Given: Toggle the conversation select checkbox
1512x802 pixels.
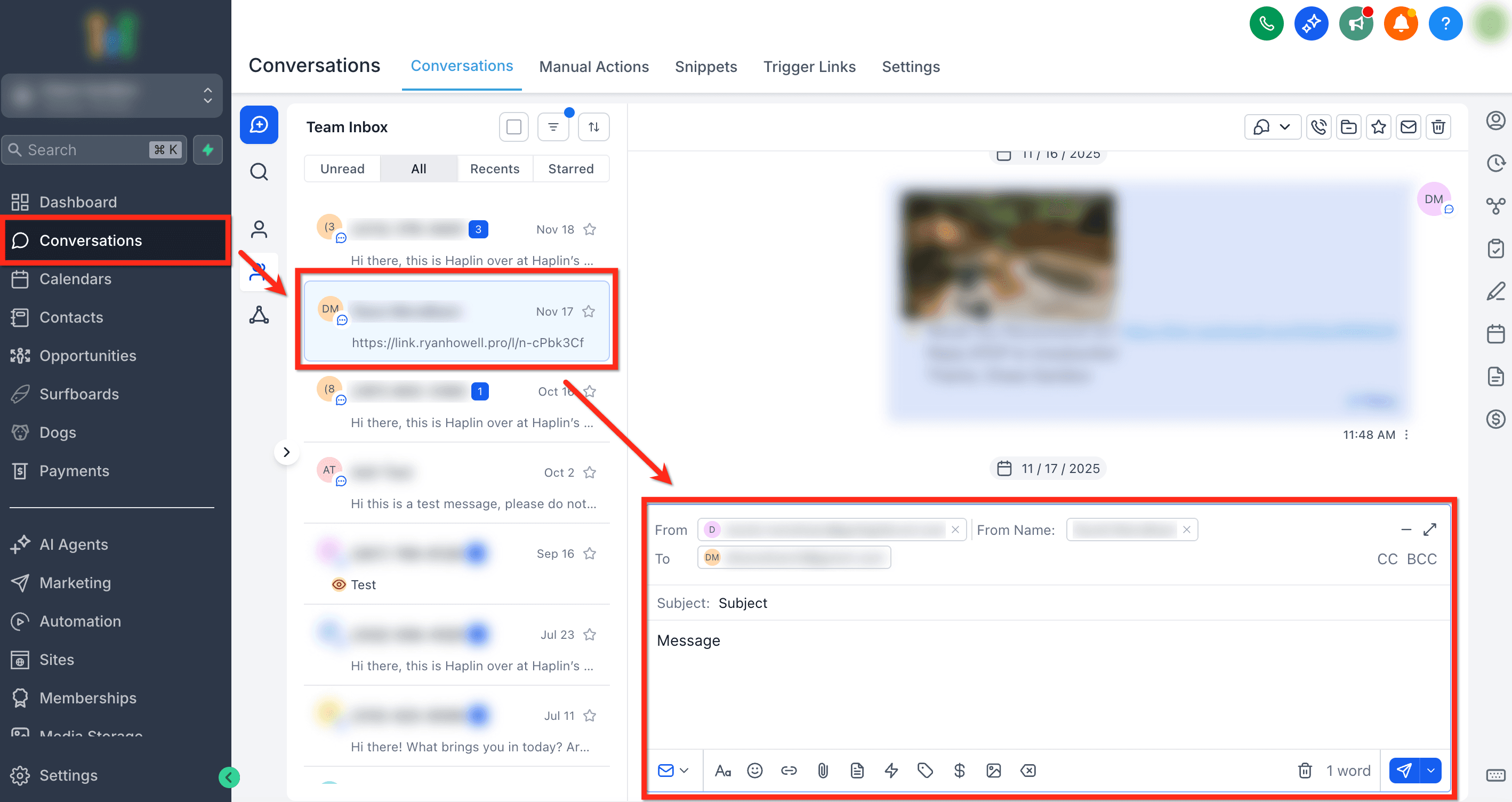Looking at the screenshot, I should click(513, 126).
